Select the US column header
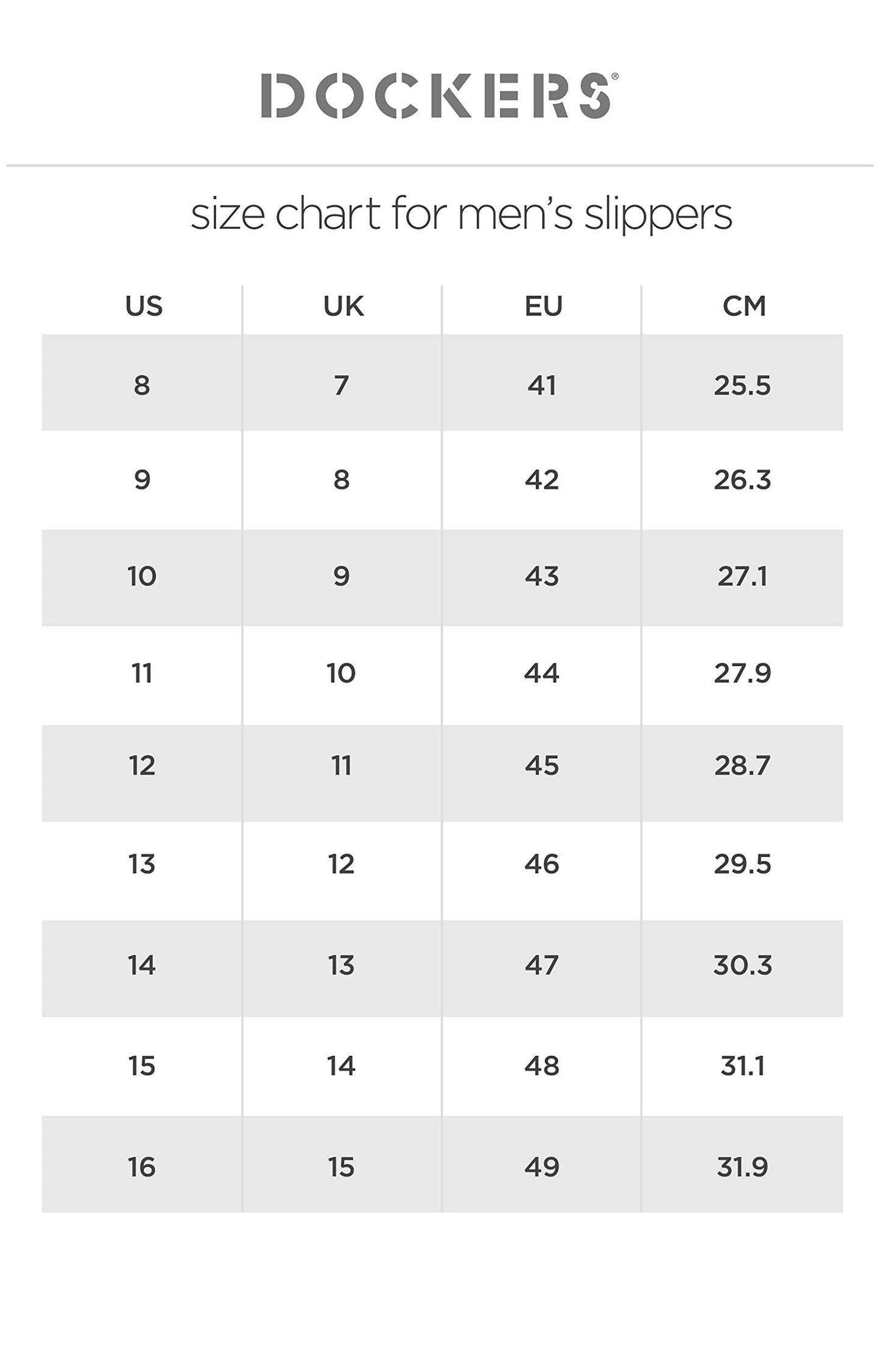The width and height of the screenshot is (880, 1372). point(144,306)
